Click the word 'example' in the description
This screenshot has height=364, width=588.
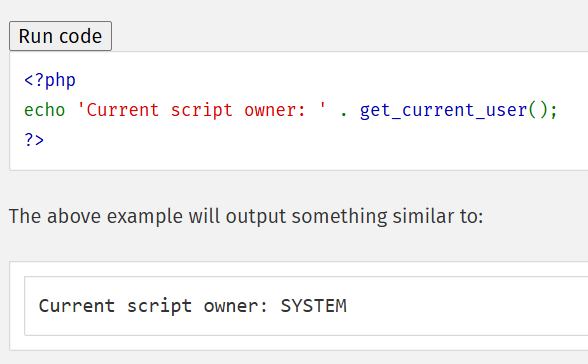145,217
